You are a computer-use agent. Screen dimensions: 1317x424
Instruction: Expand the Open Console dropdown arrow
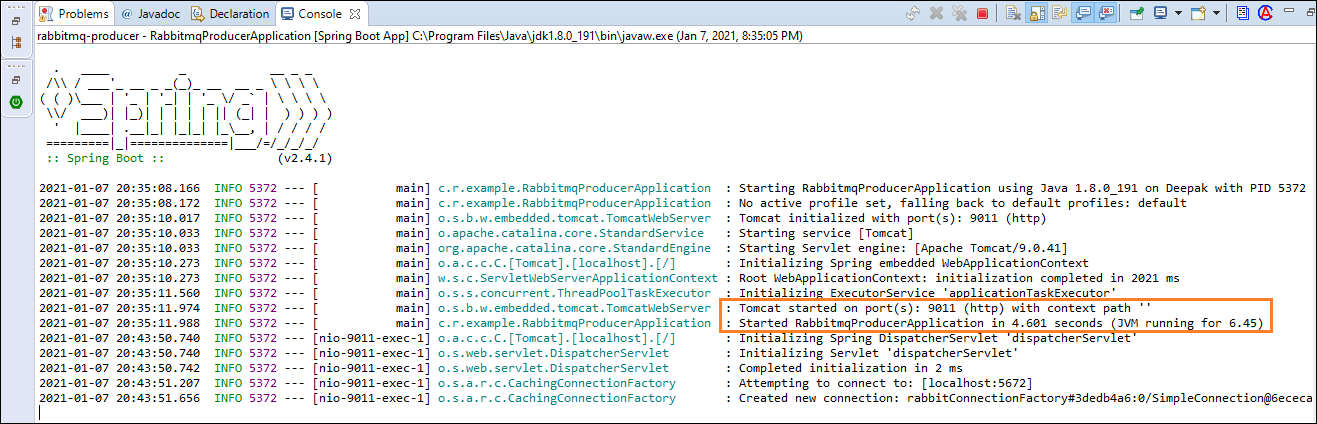pos(1216,14)
